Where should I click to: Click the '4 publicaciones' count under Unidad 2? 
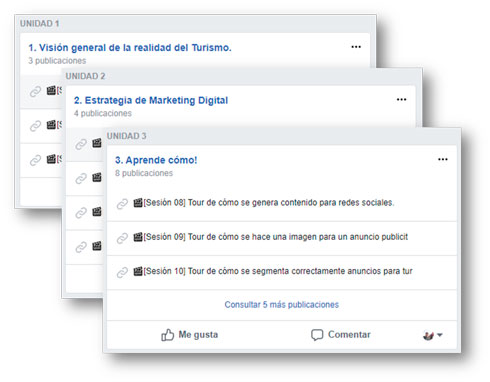(103, 113)
